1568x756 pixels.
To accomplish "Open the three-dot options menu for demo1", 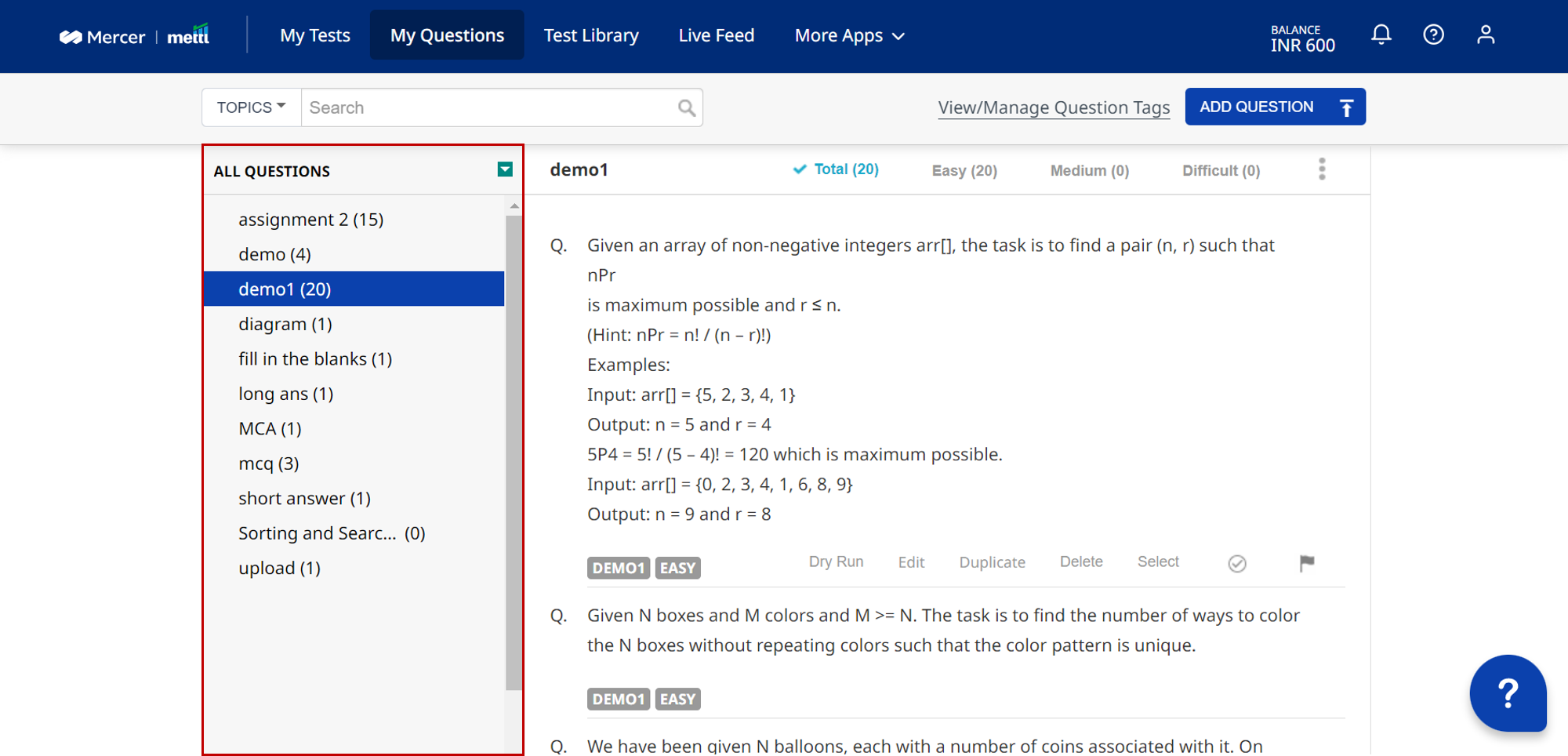I will [1322, 169].
